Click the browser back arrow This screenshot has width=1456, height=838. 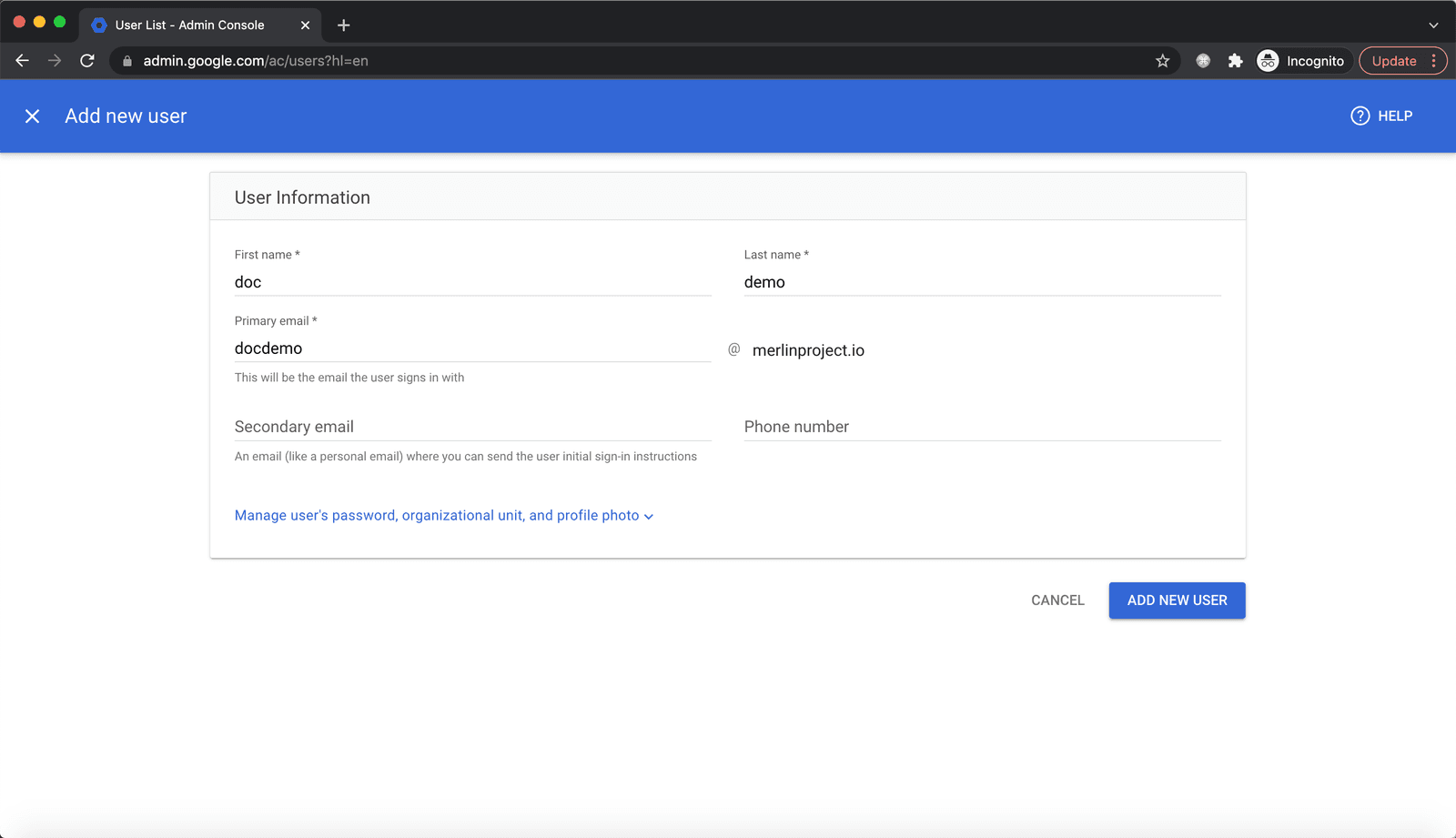23,61
